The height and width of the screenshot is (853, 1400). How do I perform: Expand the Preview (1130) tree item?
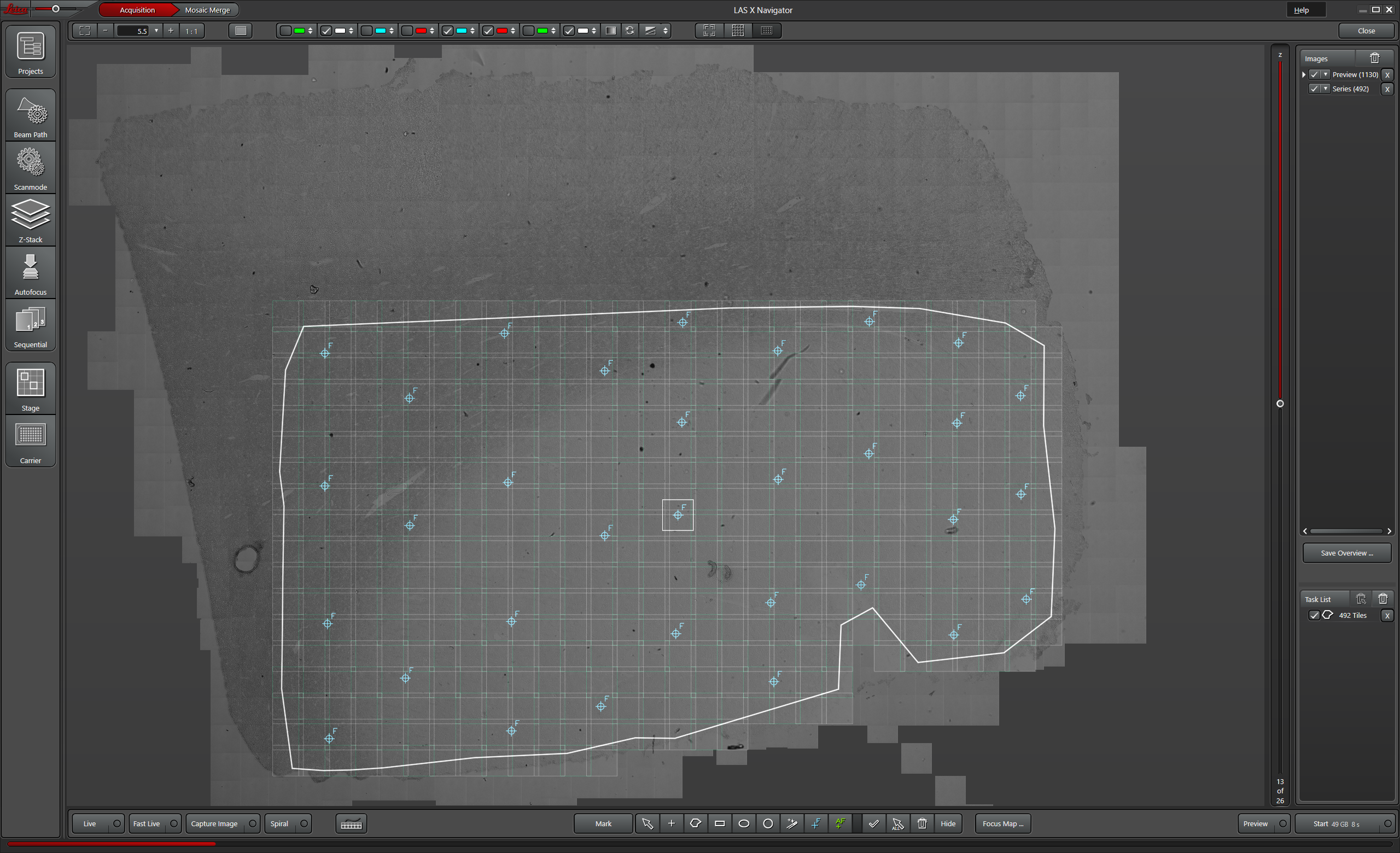point(1304,74)
